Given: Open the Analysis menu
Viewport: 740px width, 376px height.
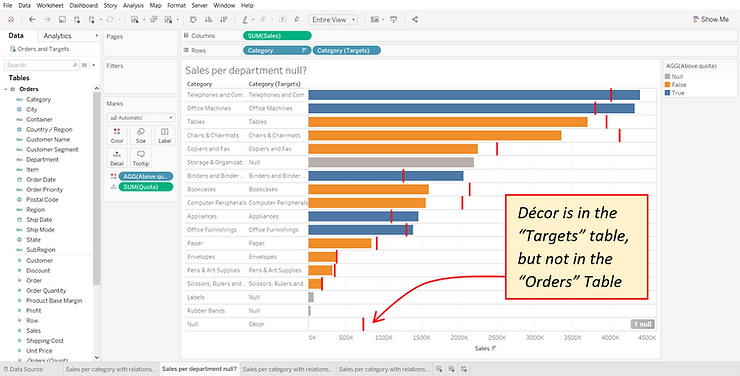Looking at the screenshot, I should pyautogui.click(x=133, y=5).
